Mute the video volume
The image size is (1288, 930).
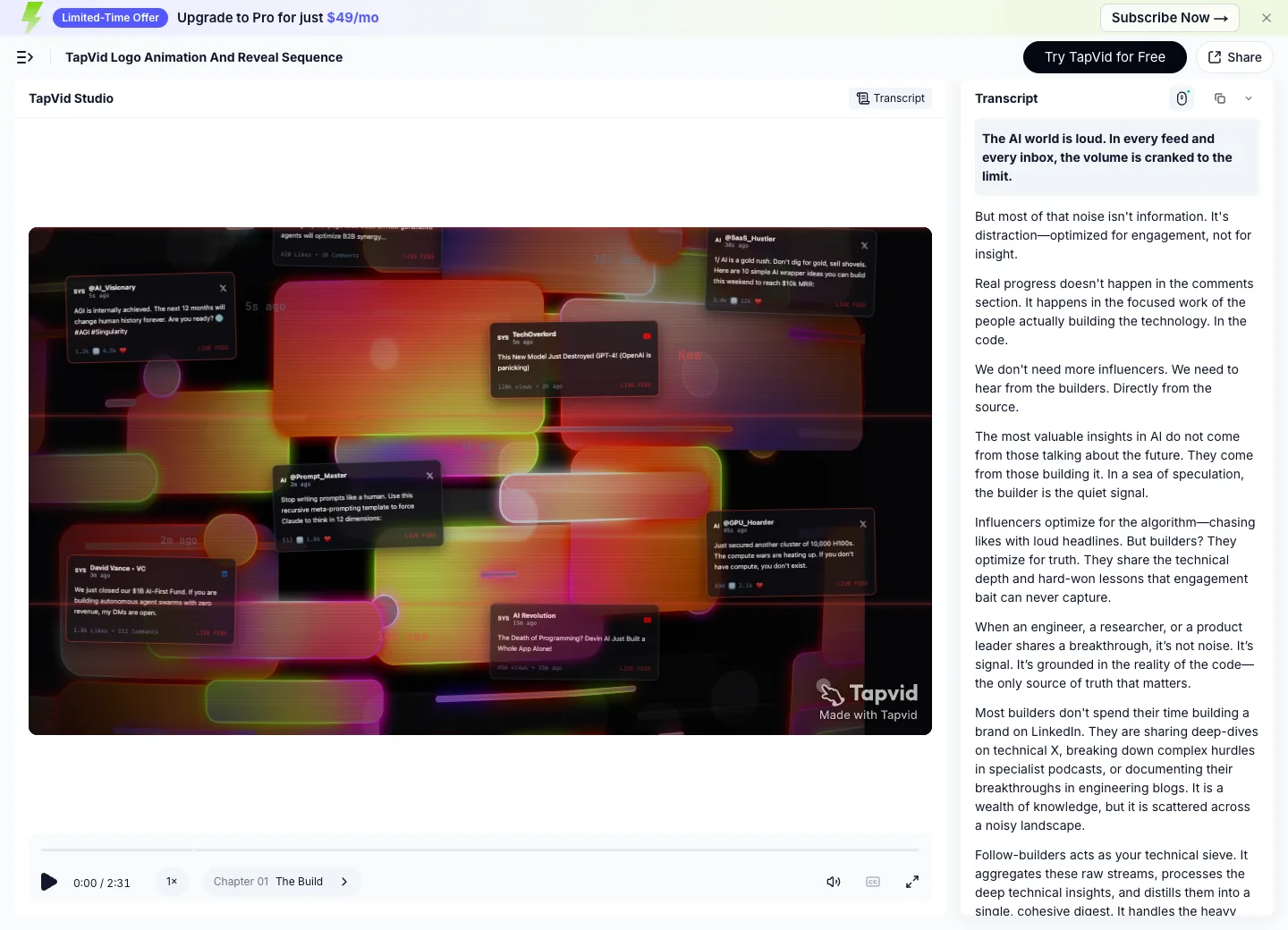pos(834,882)
